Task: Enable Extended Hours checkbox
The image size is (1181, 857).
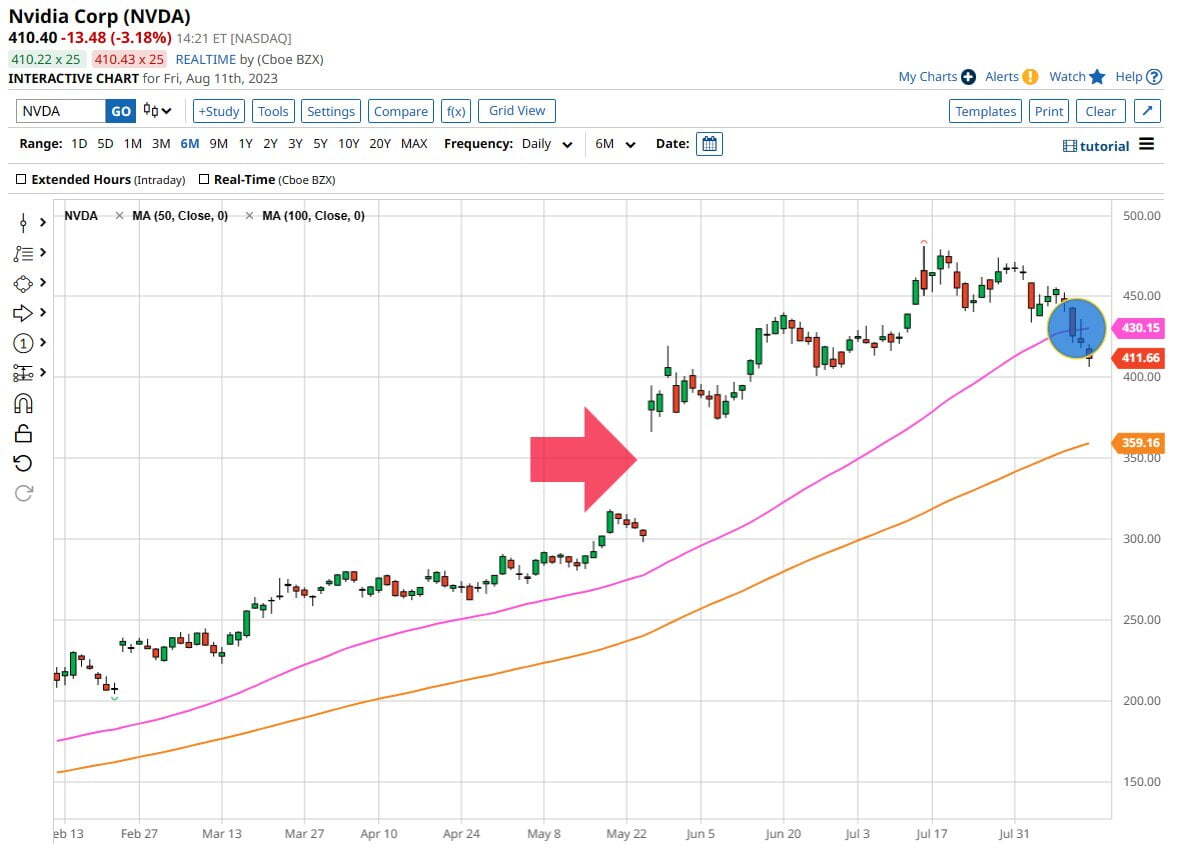Action: point(21,179)
